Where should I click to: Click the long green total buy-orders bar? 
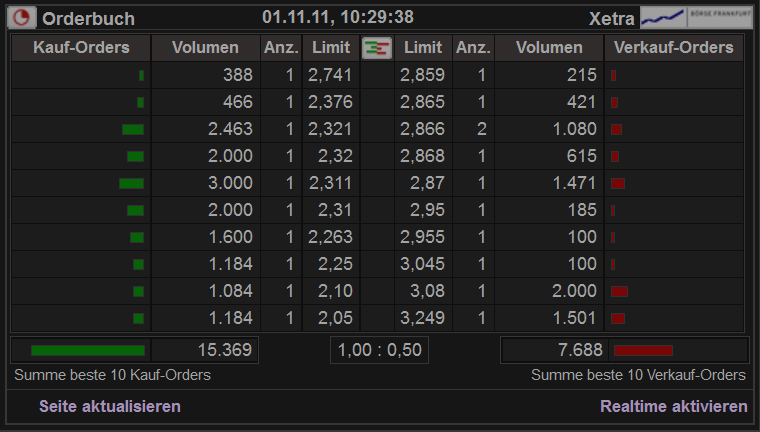(x=88, y=350)
